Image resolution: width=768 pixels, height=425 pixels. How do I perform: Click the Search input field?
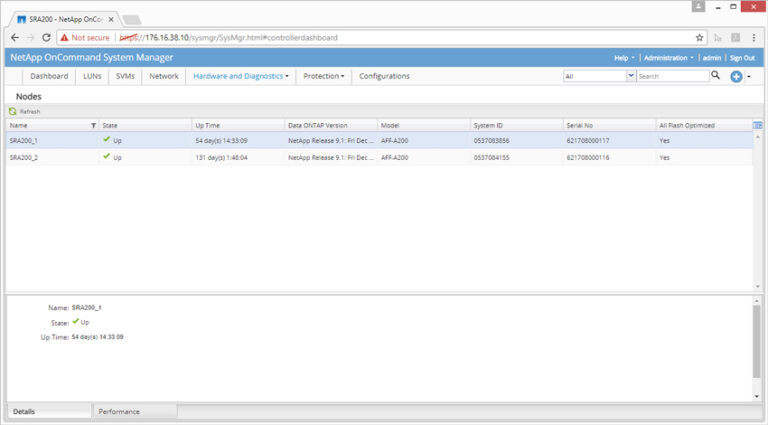click(672, 76)
